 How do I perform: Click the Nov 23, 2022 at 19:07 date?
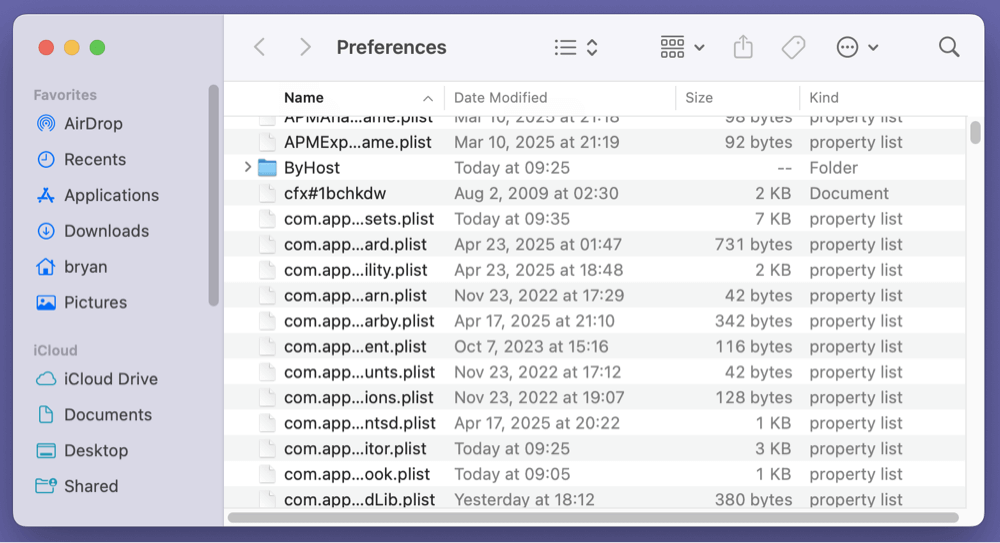coord(539,398)
